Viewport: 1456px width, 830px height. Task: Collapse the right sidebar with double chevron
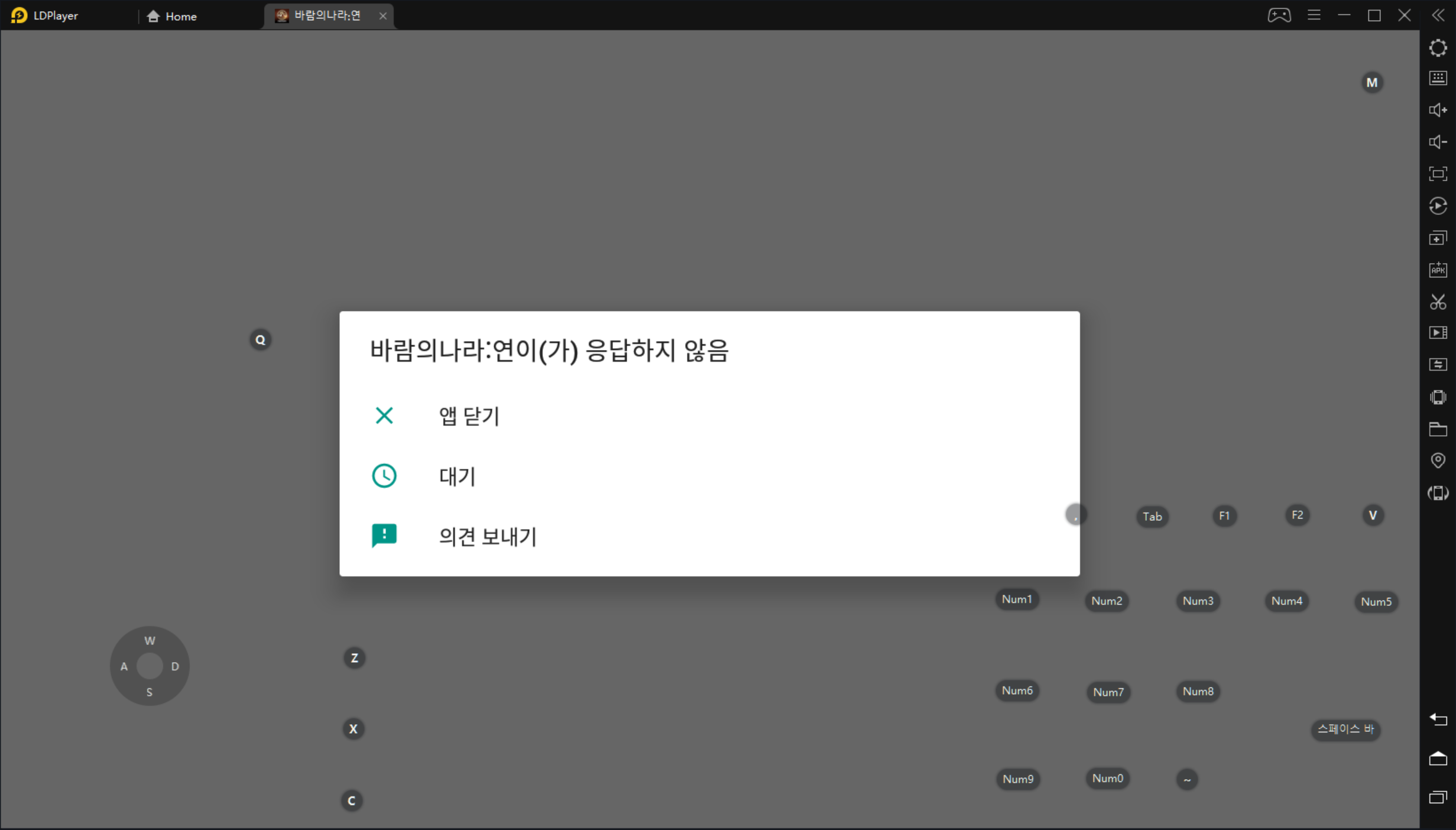(x=1438, y=15)
